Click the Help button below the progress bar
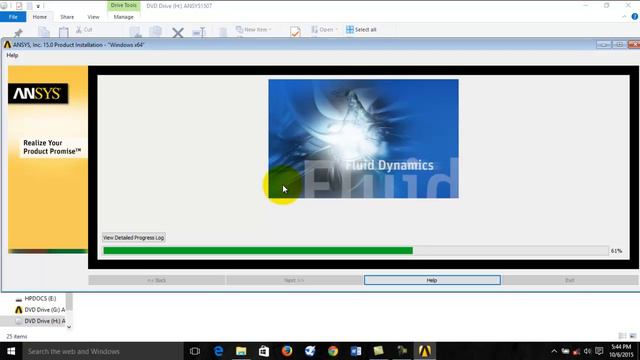 tap(432, 280)
